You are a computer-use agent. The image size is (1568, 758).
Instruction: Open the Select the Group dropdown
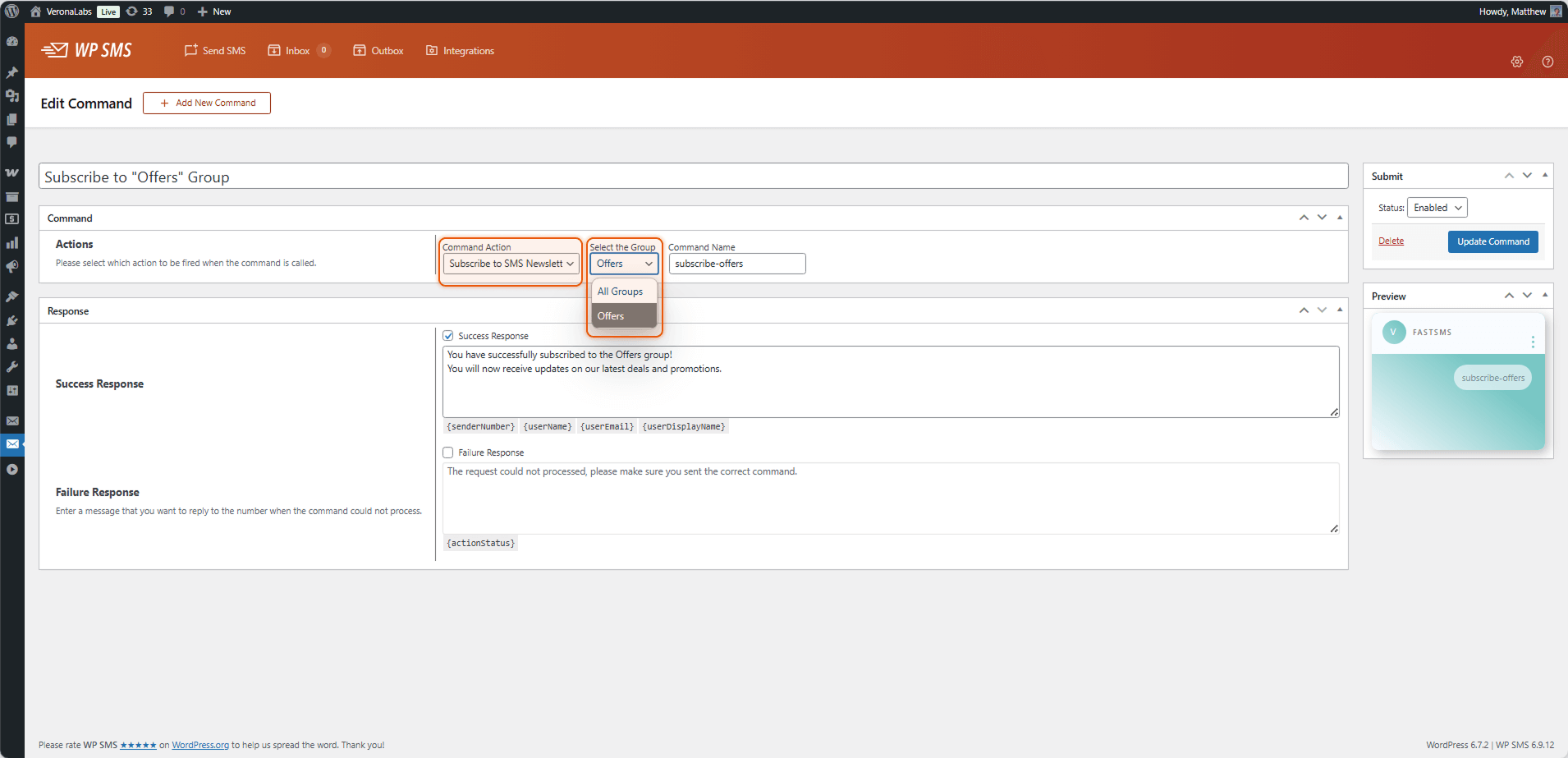tap(624, 264)
